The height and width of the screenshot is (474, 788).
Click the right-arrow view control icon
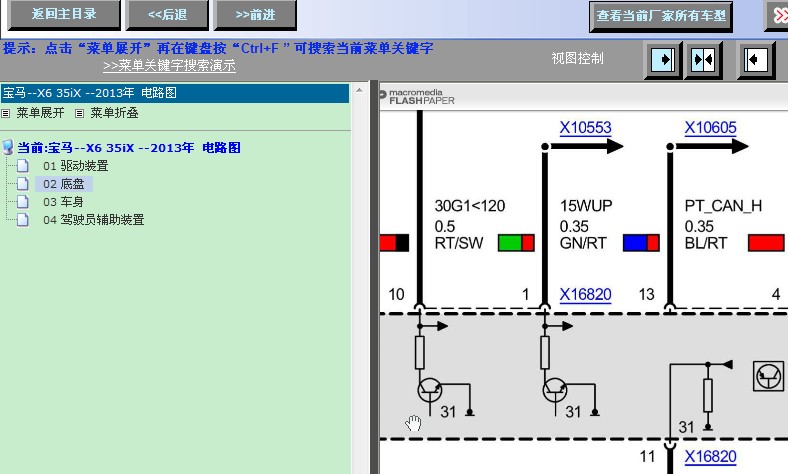663,60
